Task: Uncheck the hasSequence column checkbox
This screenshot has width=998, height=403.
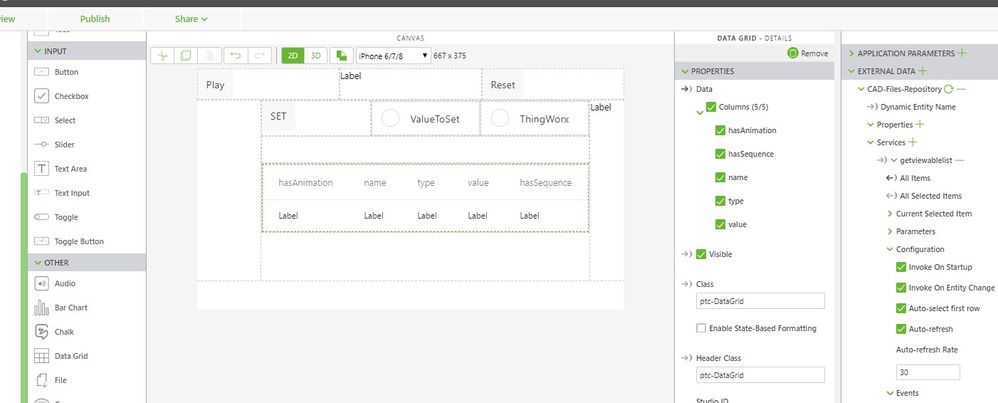Action: pyautogui.click(x=720, y=153)
